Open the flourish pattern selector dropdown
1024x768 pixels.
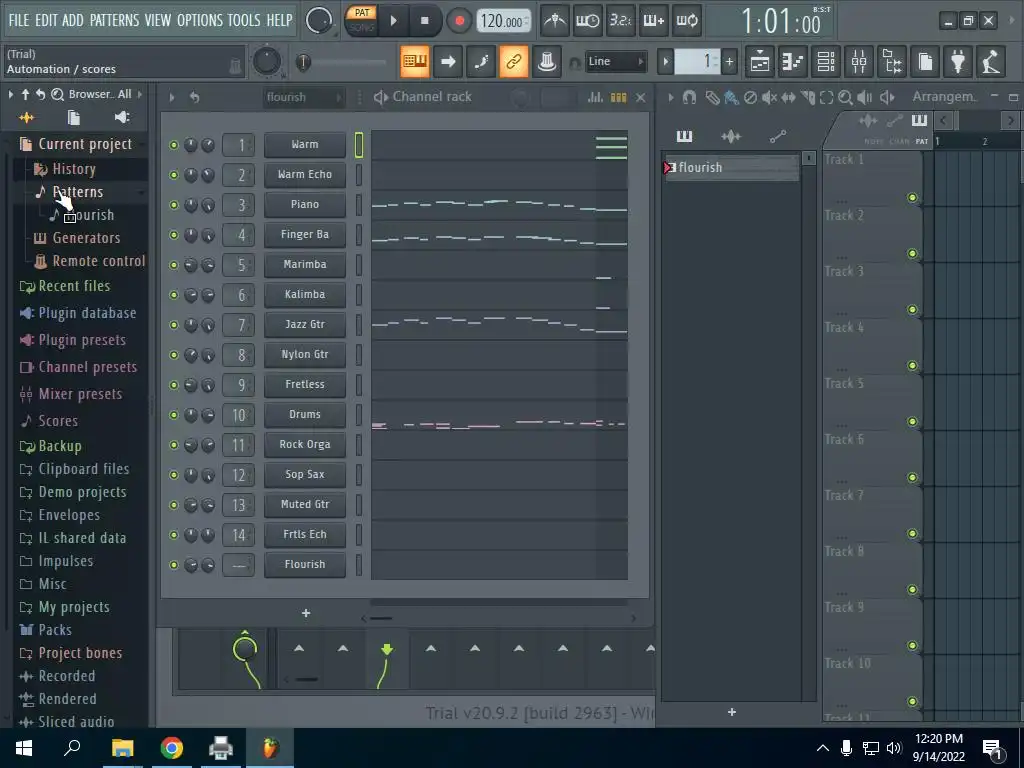pos(304,97)
